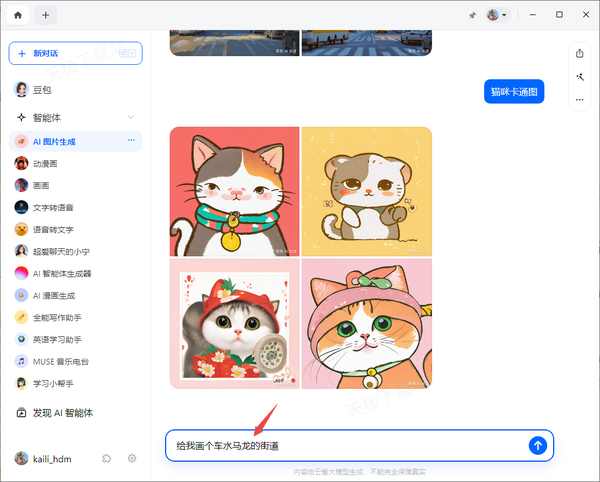The width and height of the screenshot is (600, 482).
Task: Click the 画画 avatar icon
Action: click(21, 186)
